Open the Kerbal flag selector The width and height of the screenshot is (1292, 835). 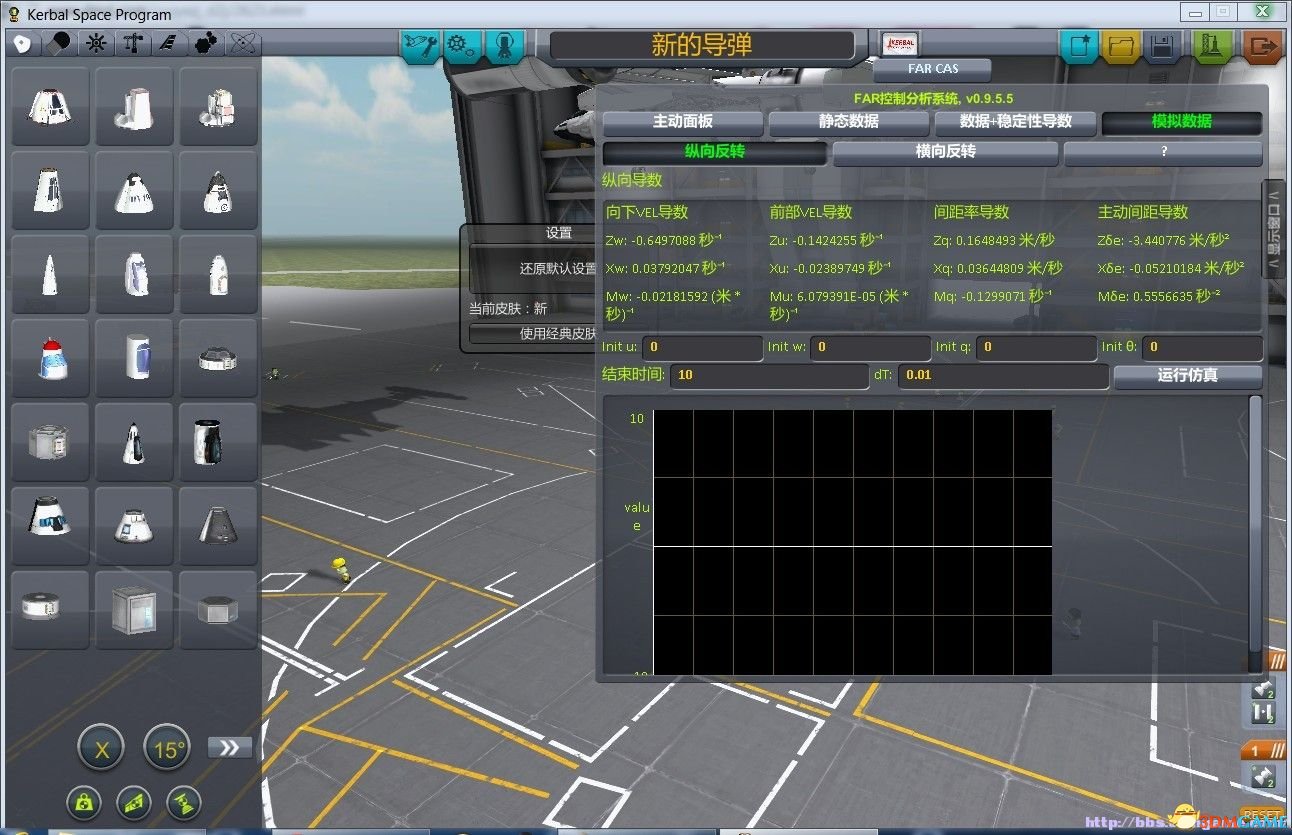tap(899, 44)
